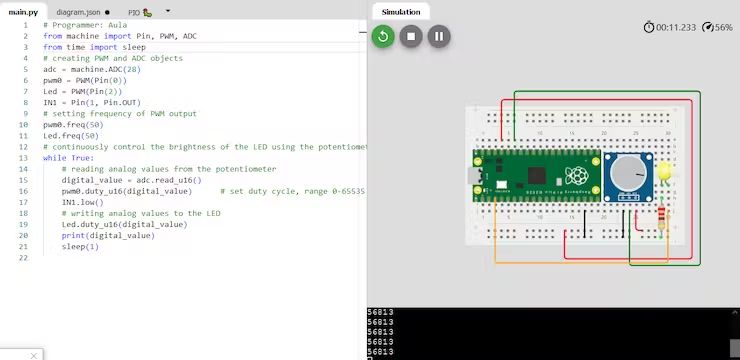Viewport: 740px width, 360px height.
Task: Click 'Led.duty_u16(digital_value)' on line 19
Action: click(125, 224)
